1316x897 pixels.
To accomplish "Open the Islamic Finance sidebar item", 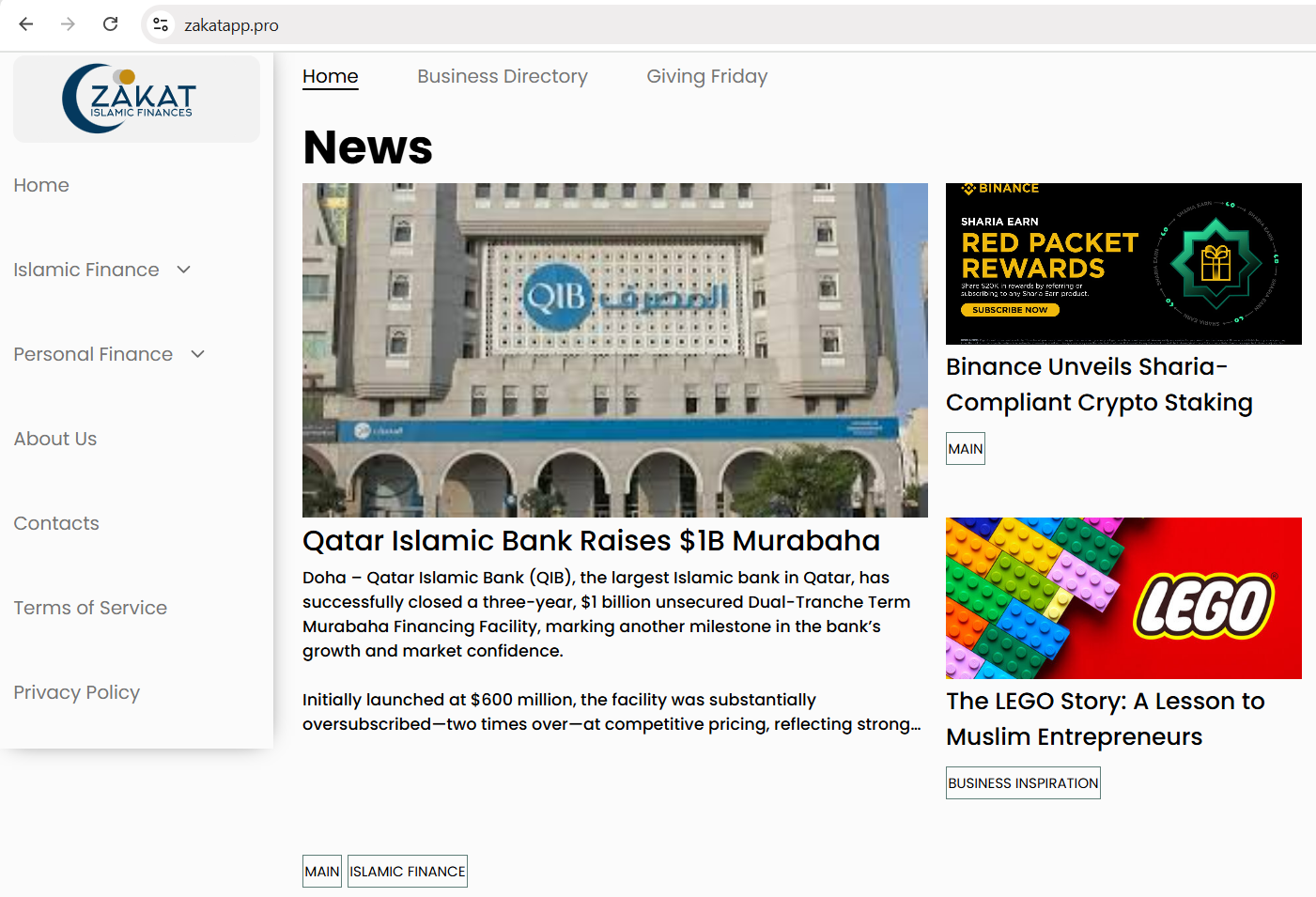I will click(x=86, y=270).
